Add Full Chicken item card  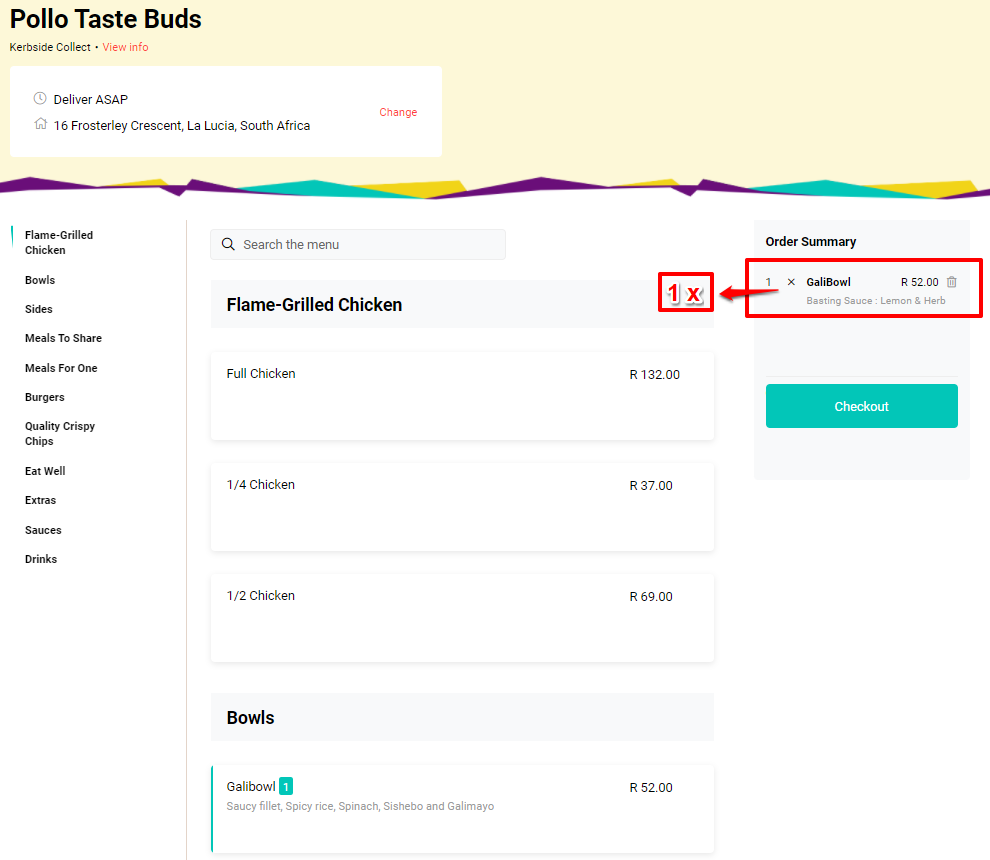pyautogui.click(x=462, y=396)
